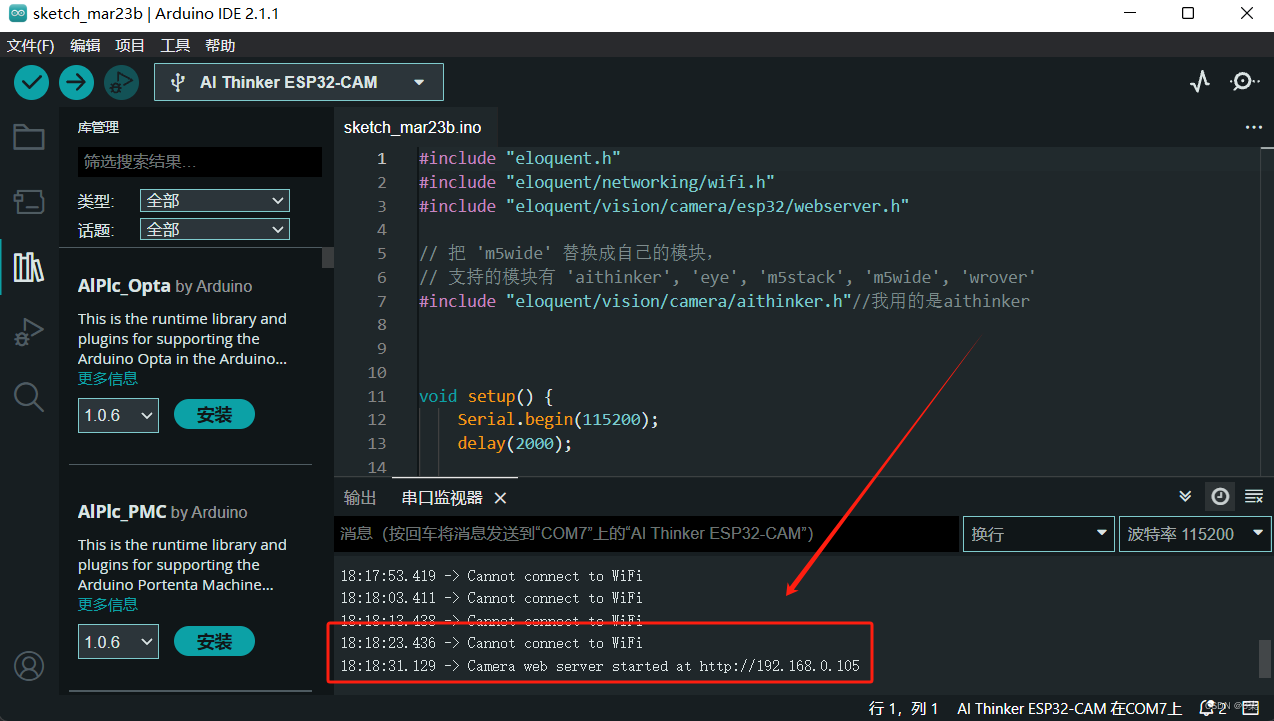Open Serial Monitor magnifier icon

point(1244,82)
